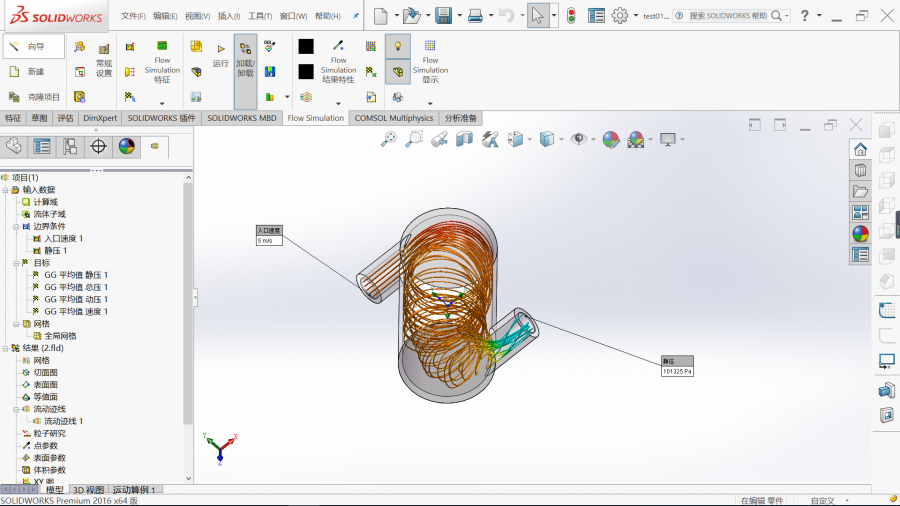This screenshot has height=506, width=900.
Task: Click the Run (运行) solver icon
Action: point(220,55)
